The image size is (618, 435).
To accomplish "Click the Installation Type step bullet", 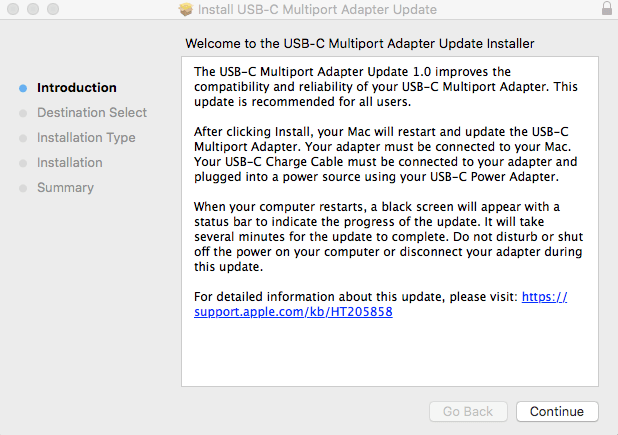I will [x=23, y=138].
